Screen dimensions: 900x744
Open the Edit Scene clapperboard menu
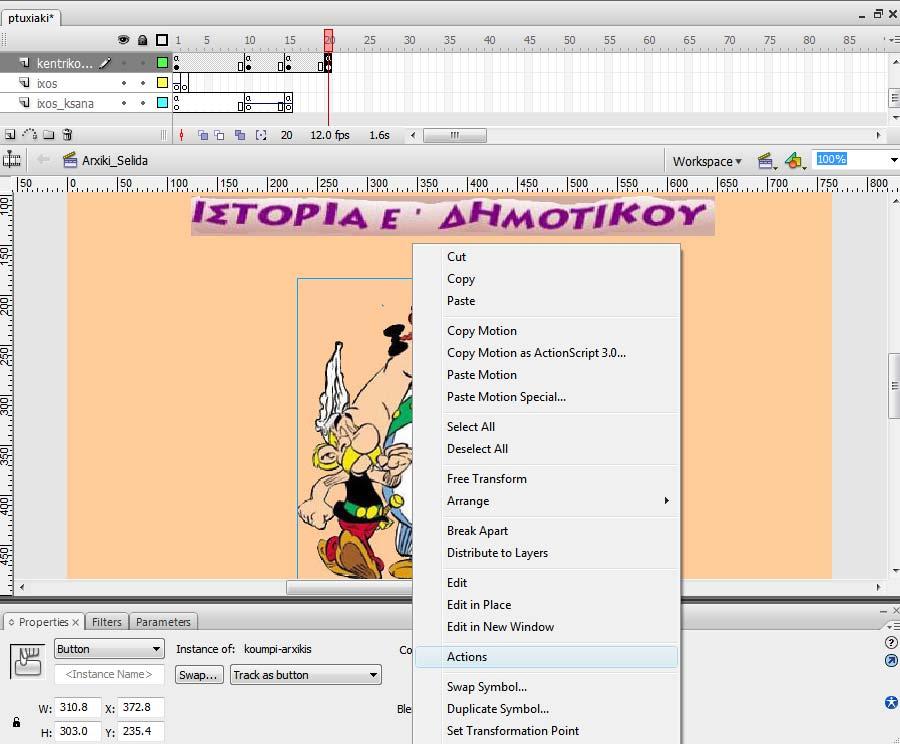pos(767,161)
